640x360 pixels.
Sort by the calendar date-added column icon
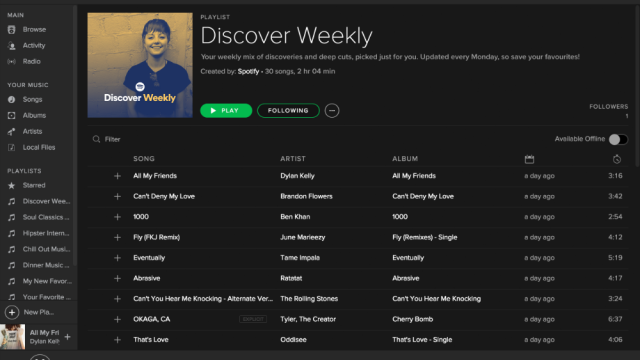tap(529, 159)
